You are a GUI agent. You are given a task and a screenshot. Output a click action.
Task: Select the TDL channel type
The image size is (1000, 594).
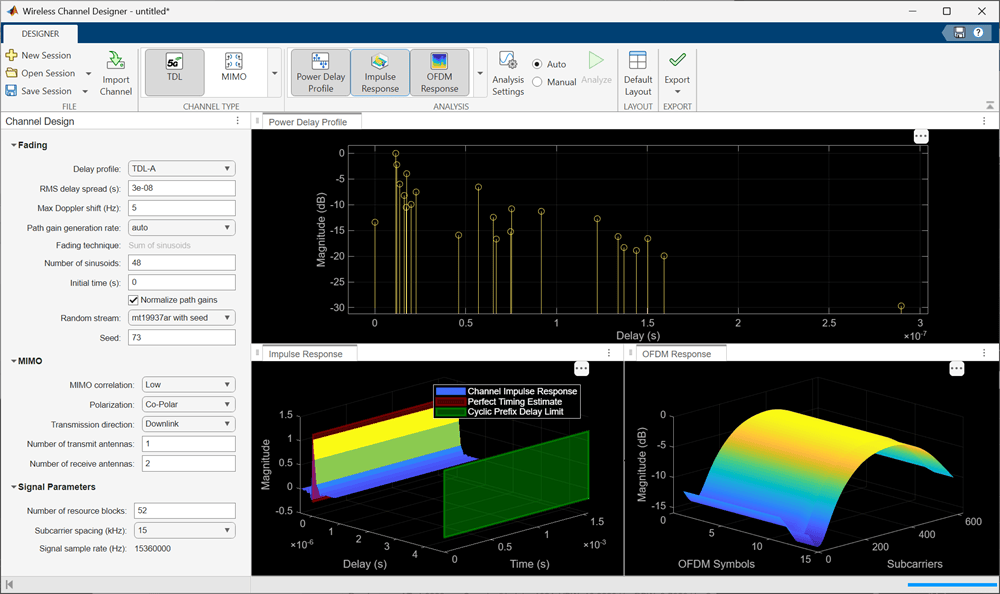[x=175, y=72]
